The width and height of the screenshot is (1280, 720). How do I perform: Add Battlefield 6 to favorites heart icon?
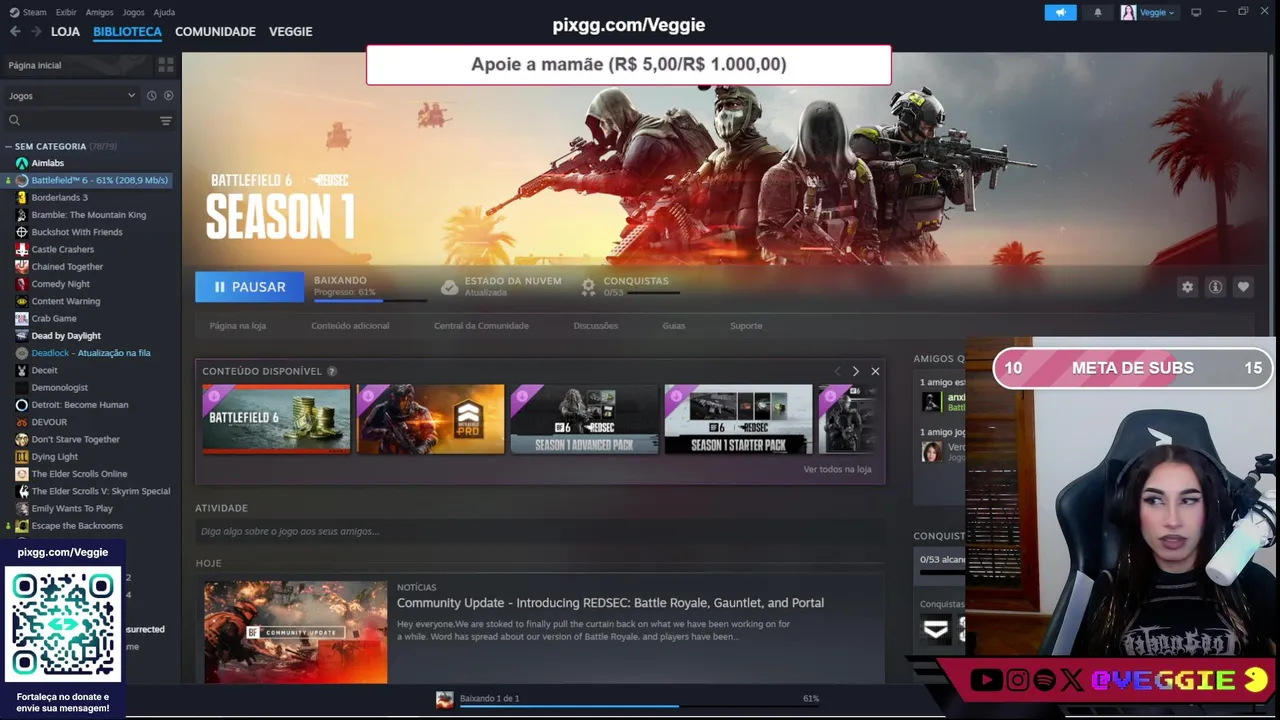point(1243,287)
